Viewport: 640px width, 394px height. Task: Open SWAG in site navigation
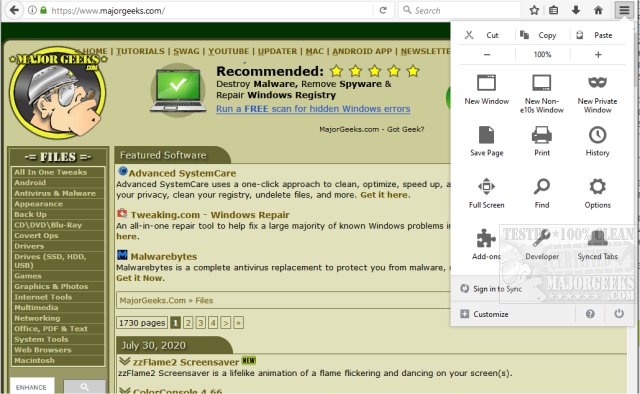(186, 51)
